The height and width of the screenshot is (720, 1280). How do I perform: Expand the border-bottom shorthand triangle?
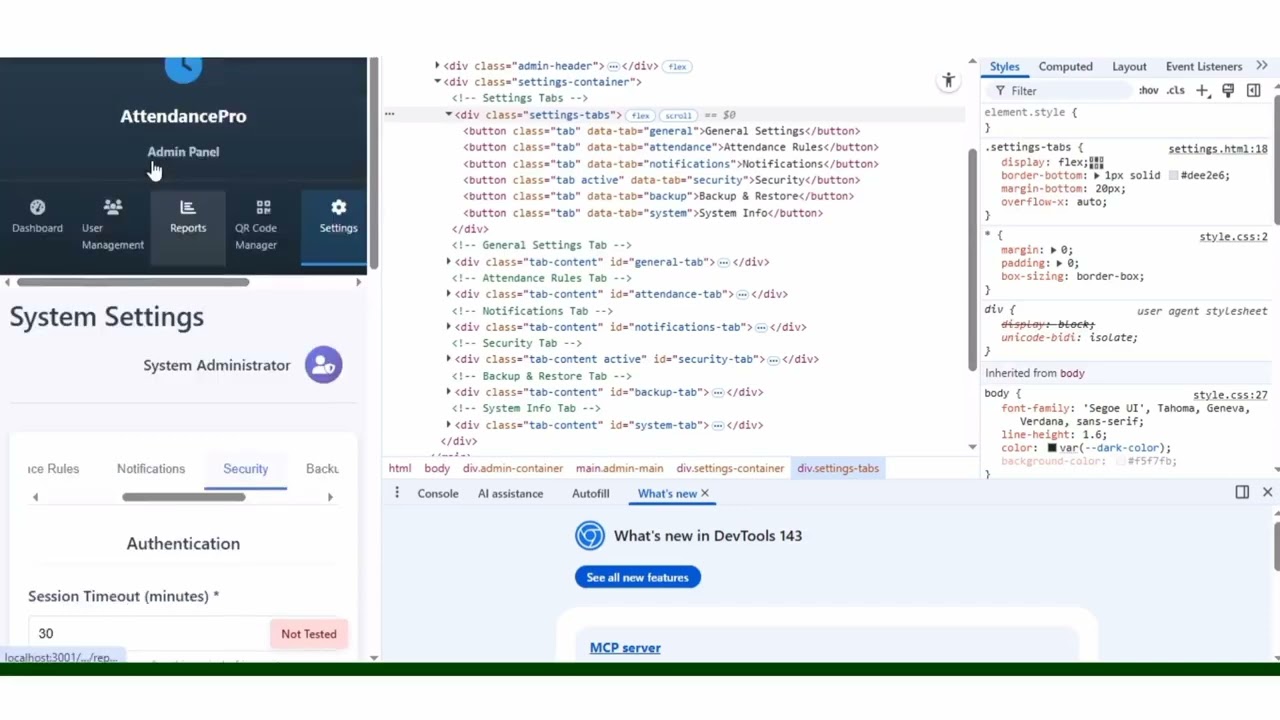(x=1097, y=176)
